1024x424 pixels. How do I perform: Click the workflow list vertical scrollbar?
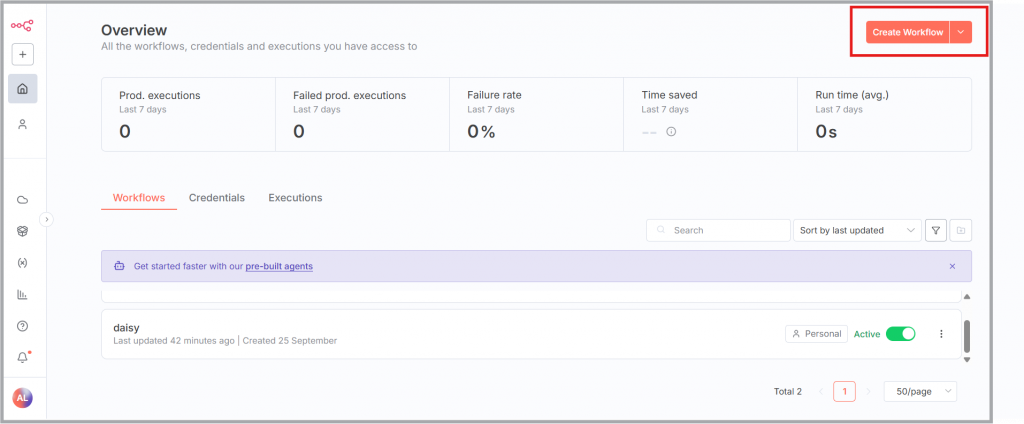[x=966, y=334]
